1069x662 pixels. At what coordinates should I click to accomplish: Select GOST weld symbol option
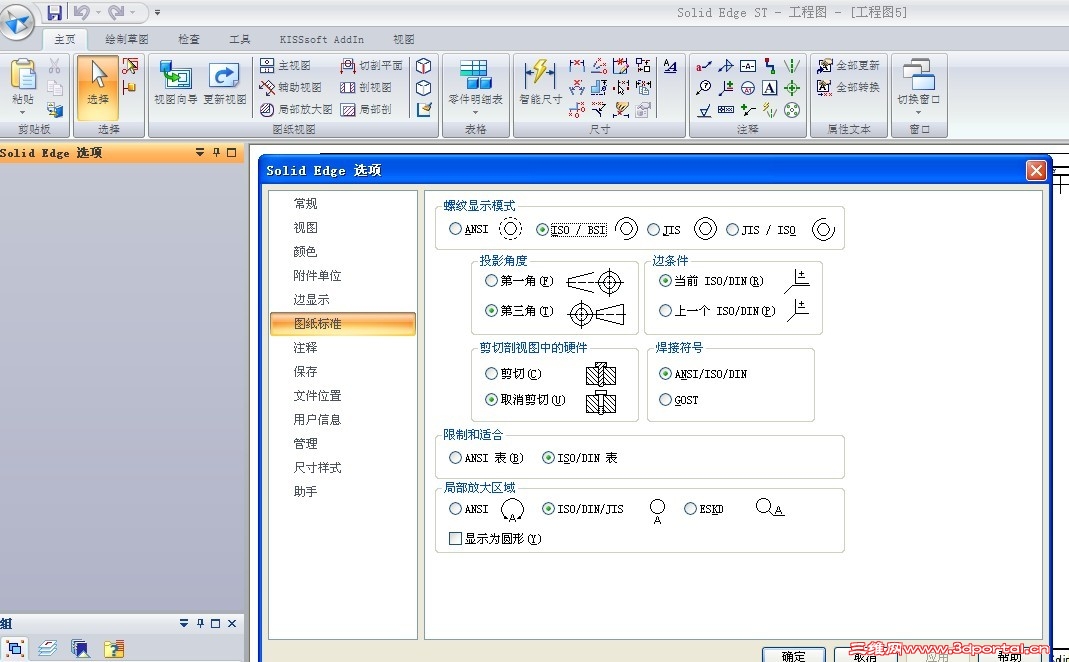[665, 400]
